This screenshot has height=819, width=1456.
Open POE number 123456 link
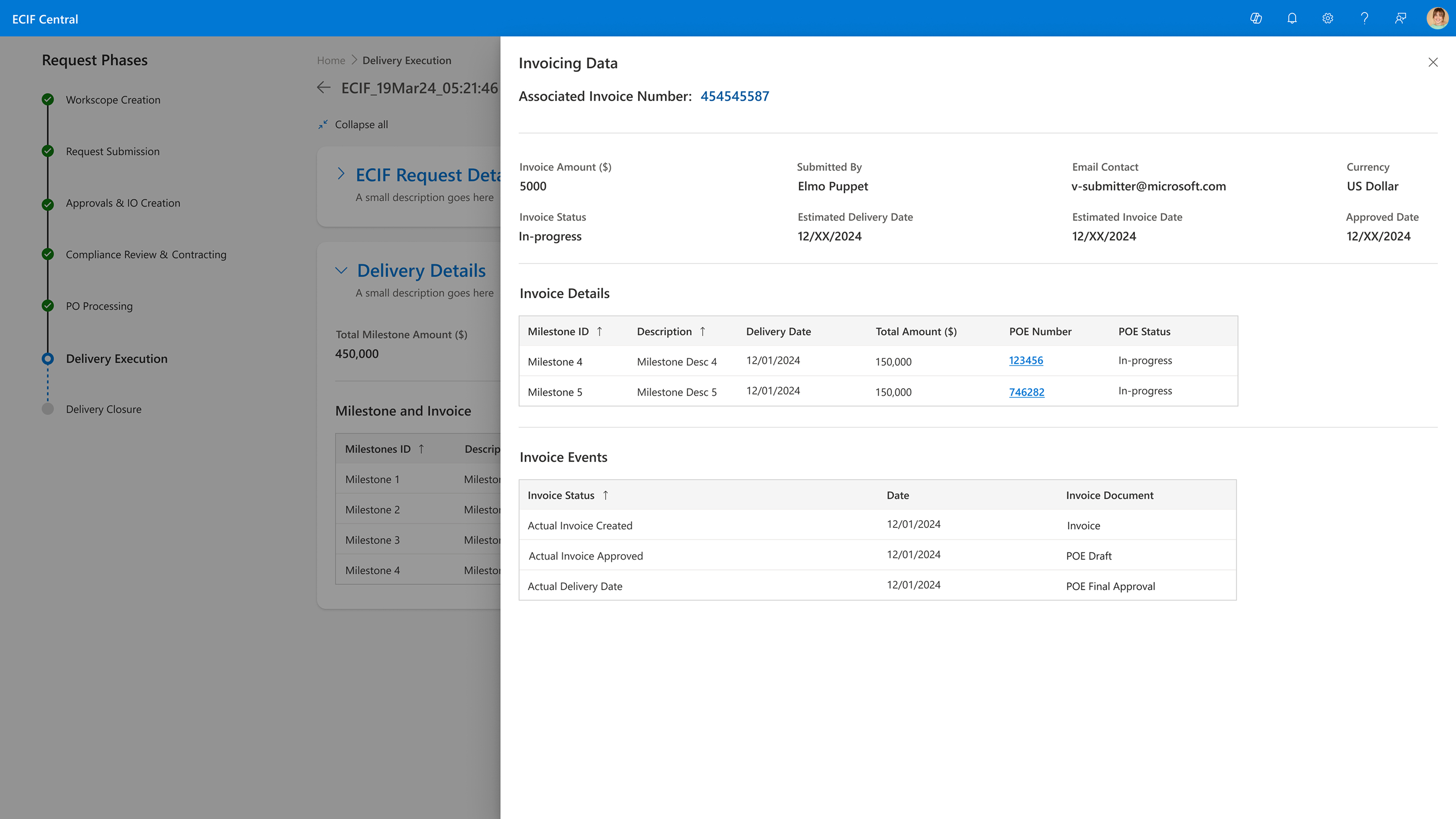tap(1026, 360)
